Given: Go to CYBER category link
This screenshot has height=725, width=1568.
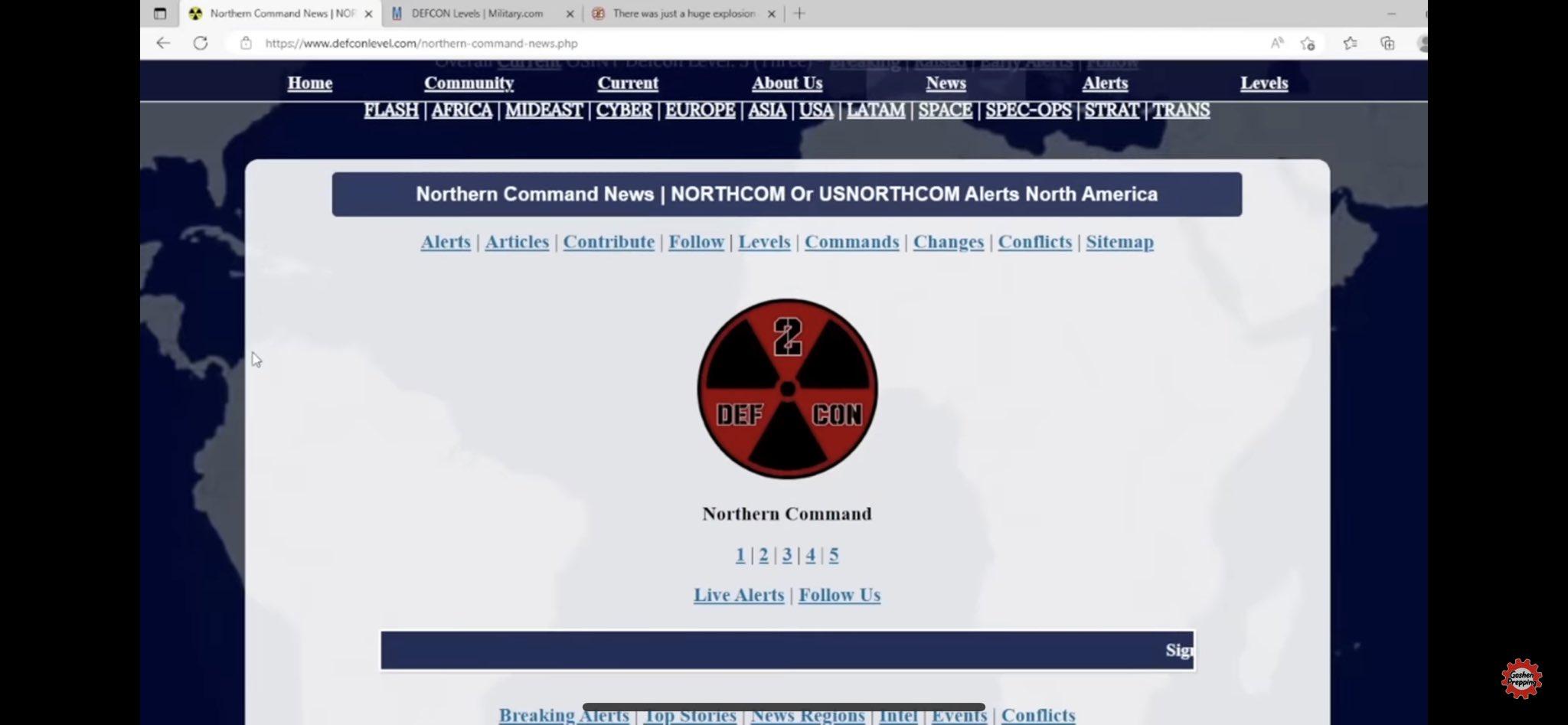Looking at the screenshot, I should coord(624,110).
